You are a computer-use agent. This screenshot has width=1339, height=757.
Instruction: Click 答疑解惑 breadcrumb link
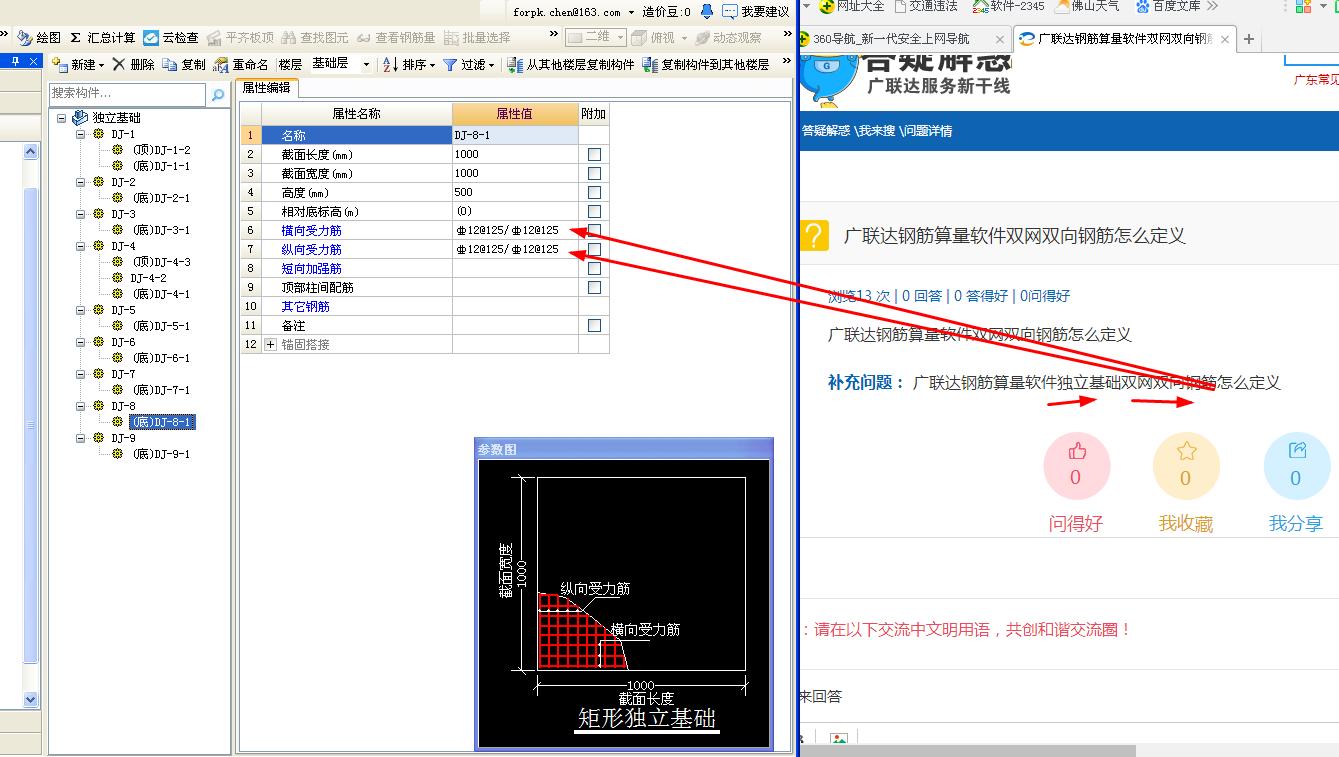click(x=826, y=131)
